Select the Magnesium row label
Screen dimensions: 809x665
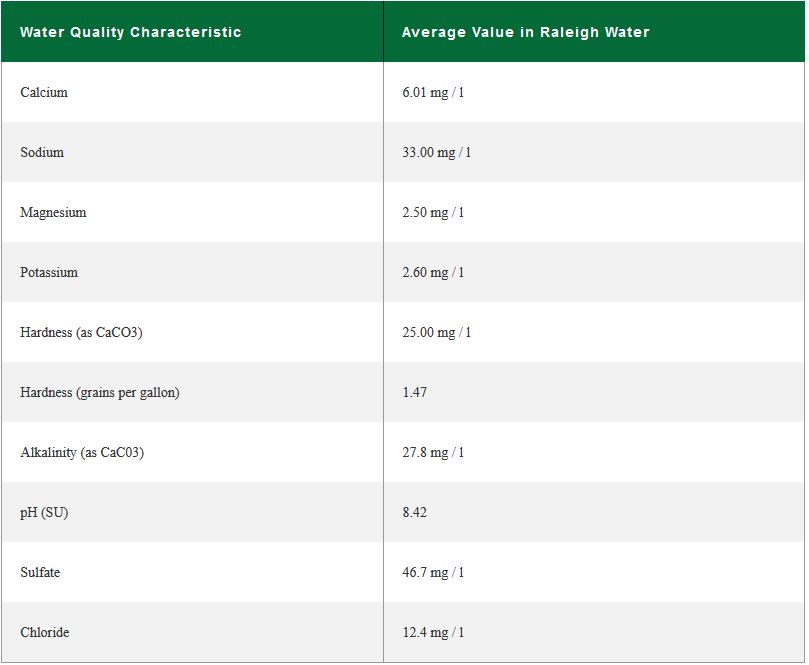tap(53, 213)
